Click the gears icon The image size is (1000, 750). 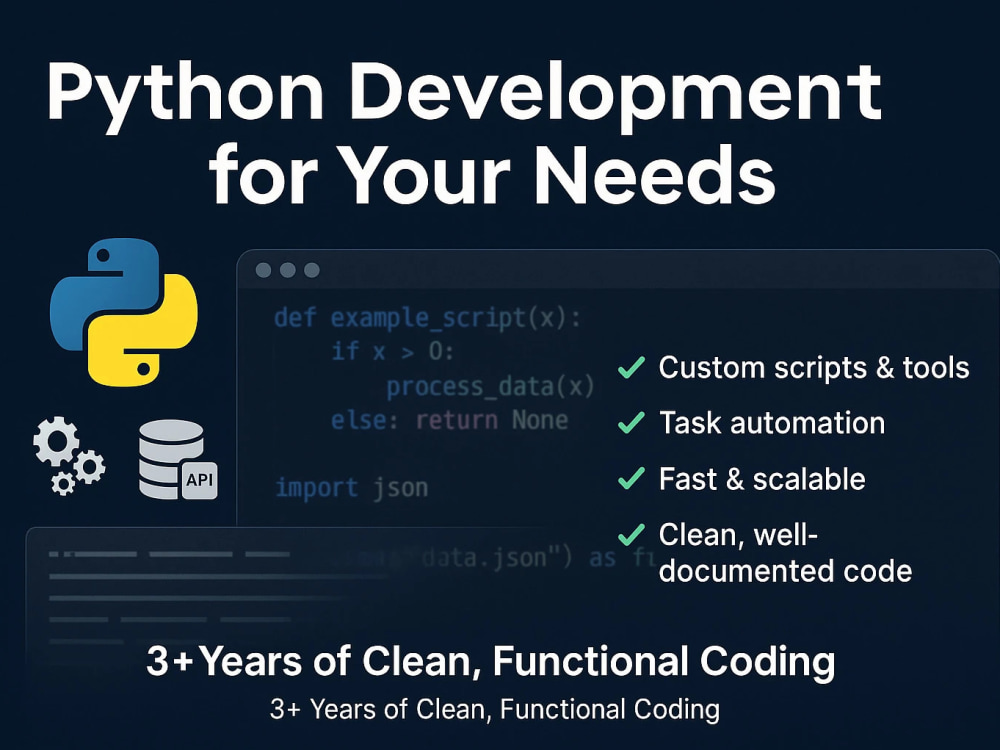coord(70,456)
